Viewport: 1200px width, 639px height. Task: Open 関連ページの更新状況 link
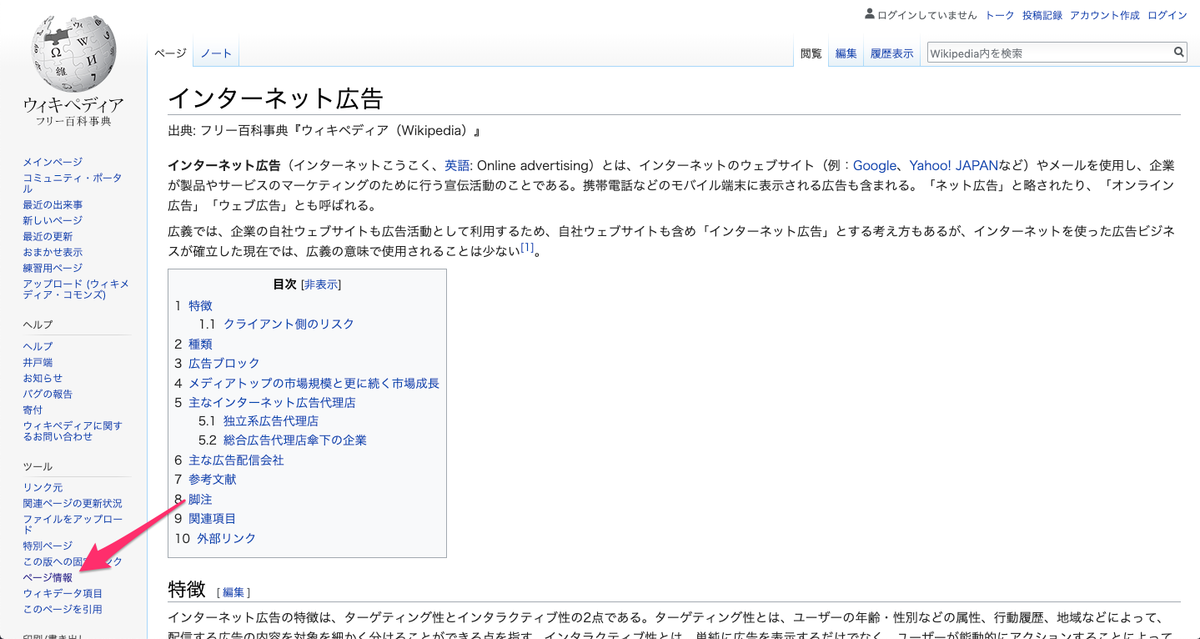point(72,503)
